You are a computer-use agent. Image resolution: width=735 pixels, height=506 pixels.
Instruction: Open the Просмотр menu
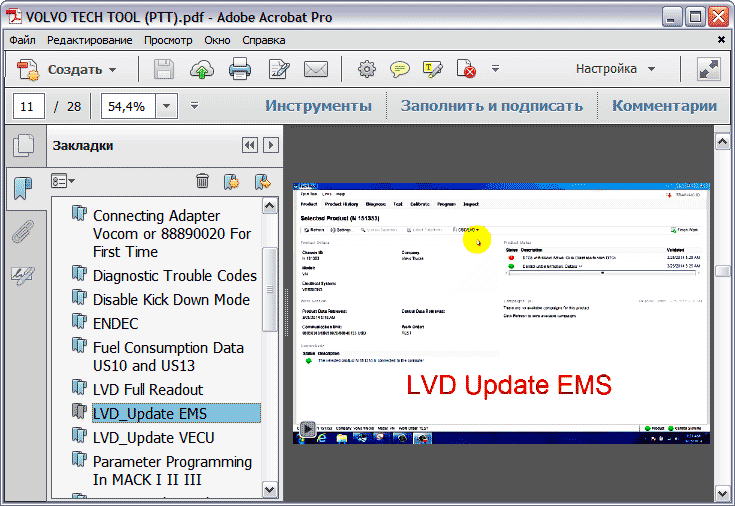coord(167,40)
